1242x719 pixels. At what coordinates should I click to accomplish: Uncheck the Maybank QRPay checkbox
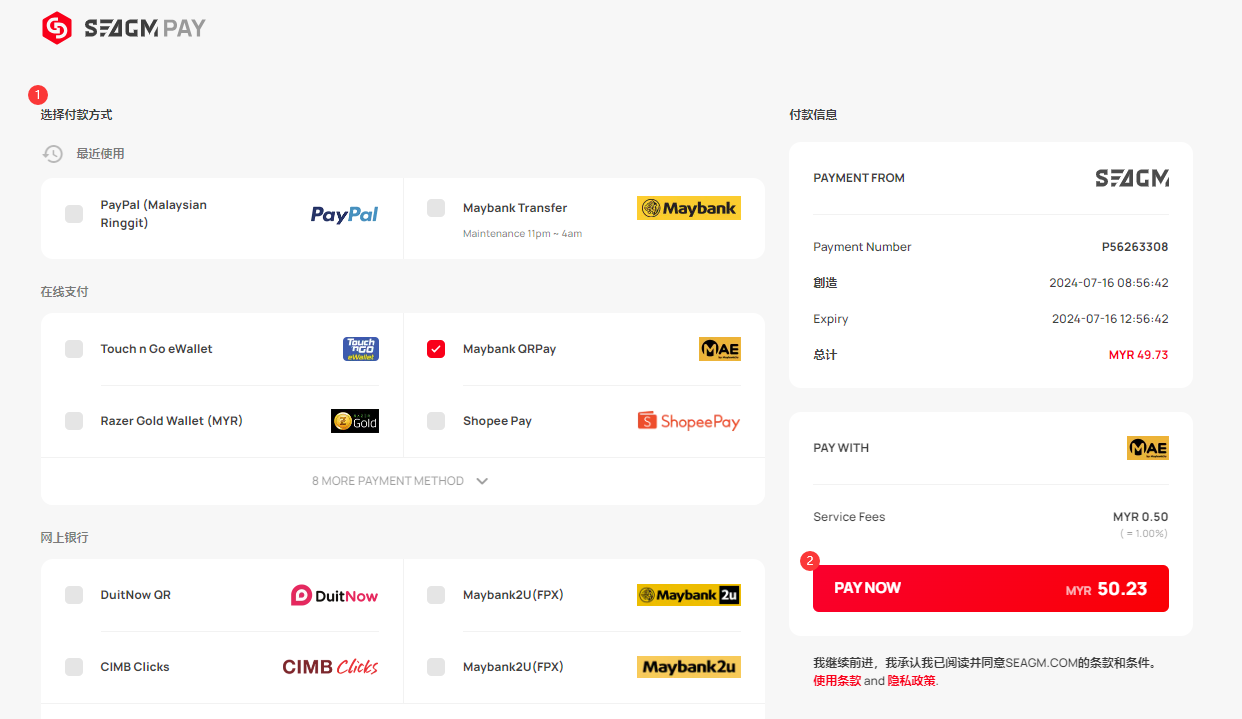point(436,349)
